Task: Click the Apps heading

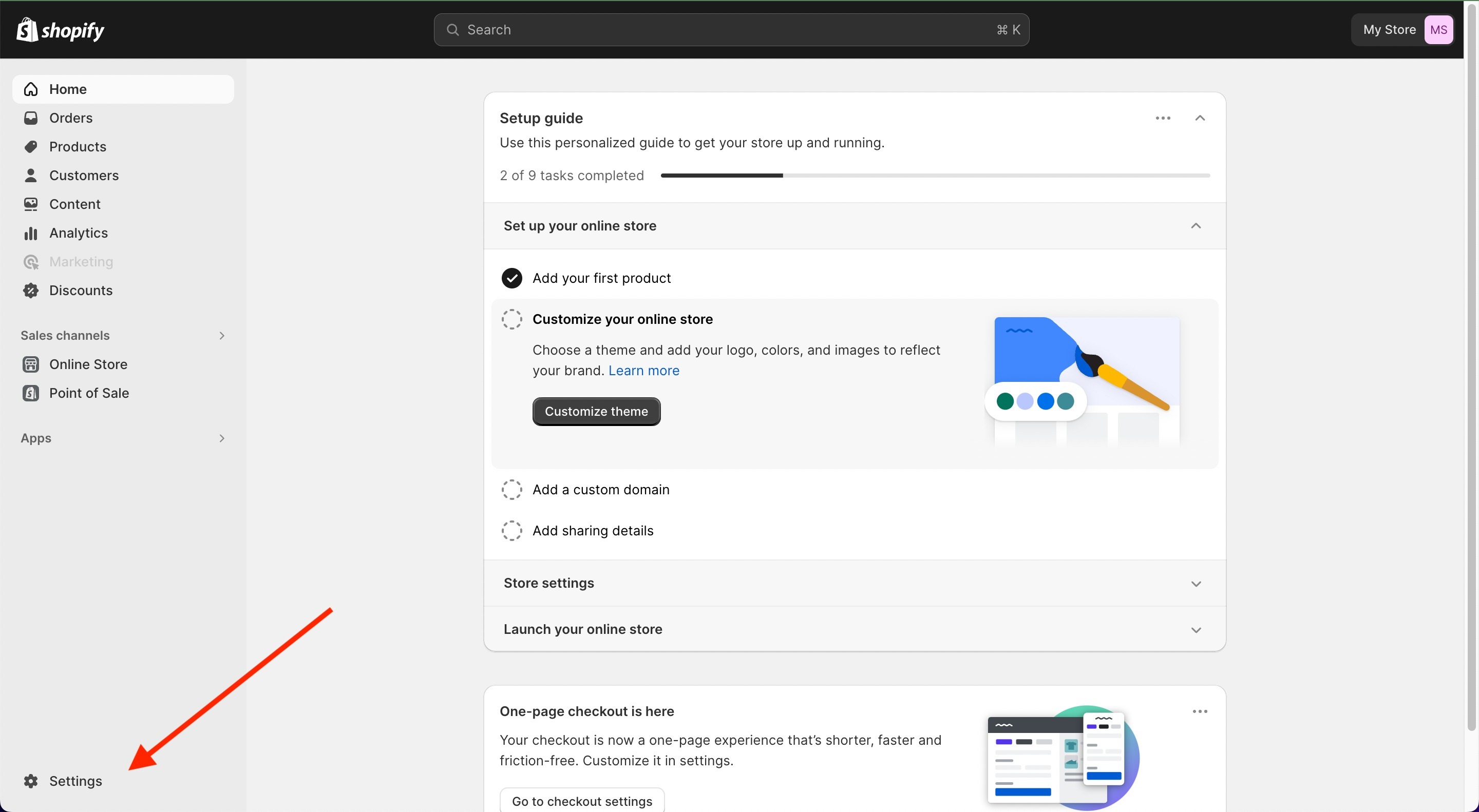Action: (x=35, y=438)
